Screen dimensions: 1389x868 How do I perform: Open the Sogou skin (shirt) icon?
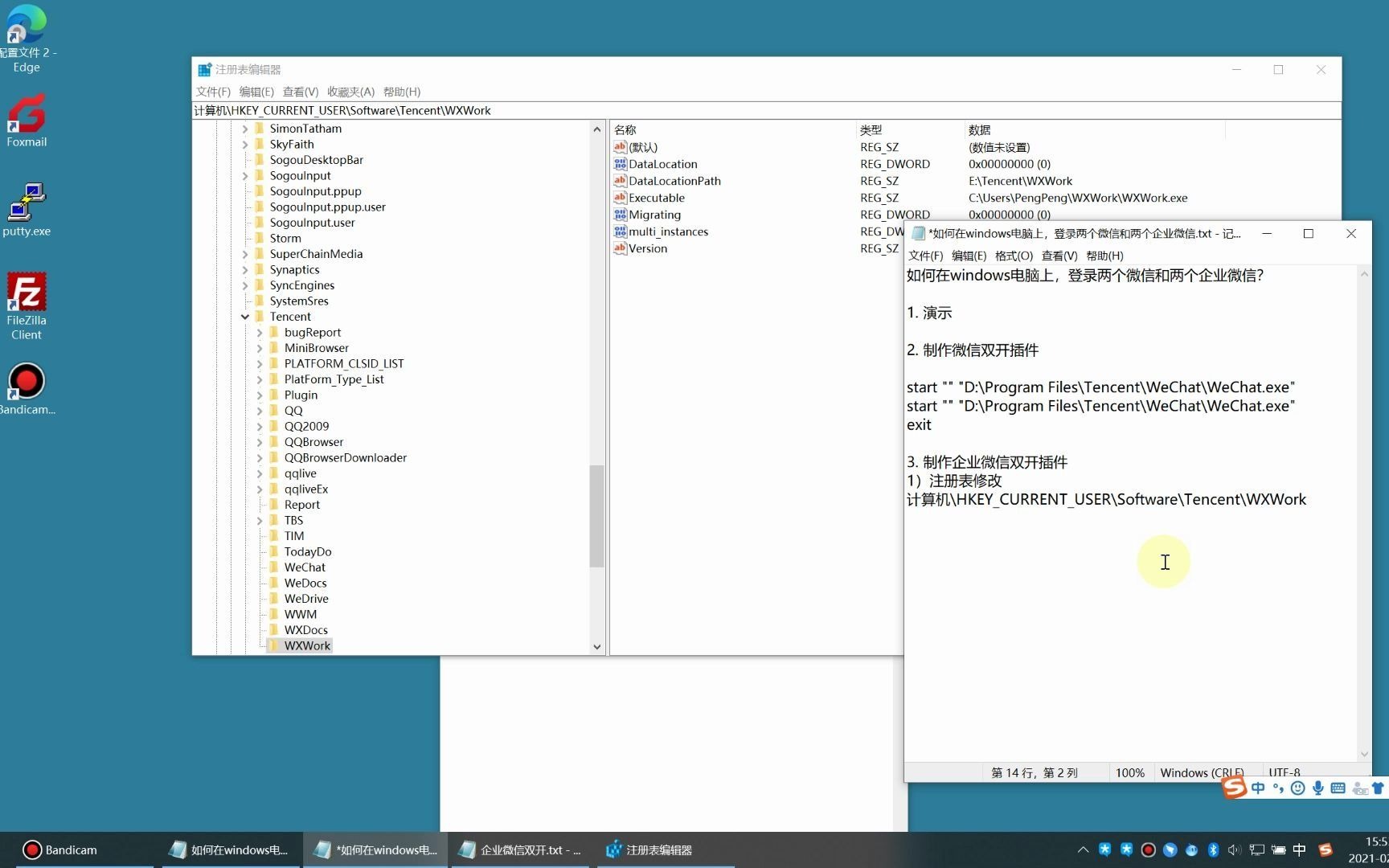[1379, 788]
